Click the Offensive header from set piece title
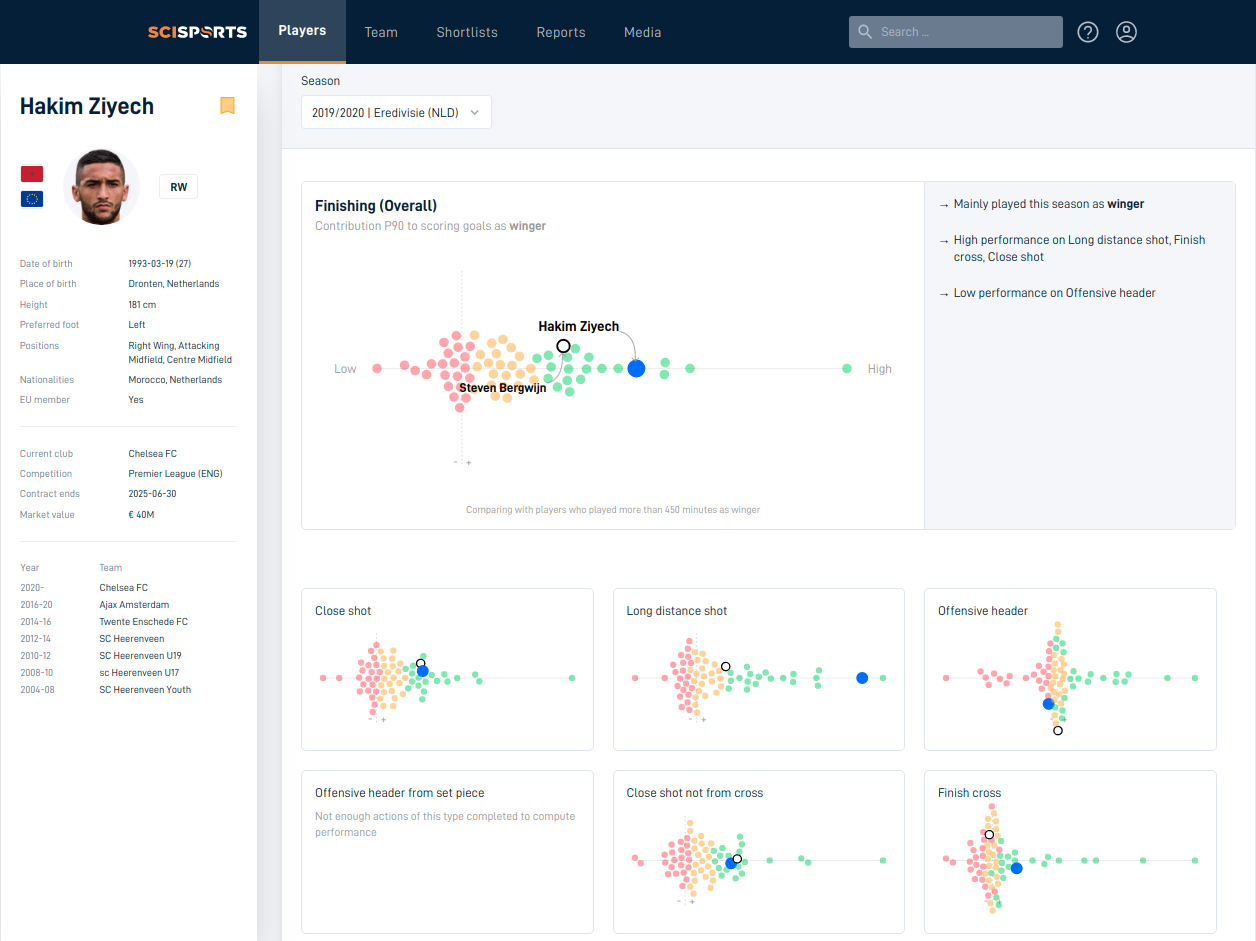Image resolution: width=1256 pixels, height=941 pixels. tap(400, 793)
